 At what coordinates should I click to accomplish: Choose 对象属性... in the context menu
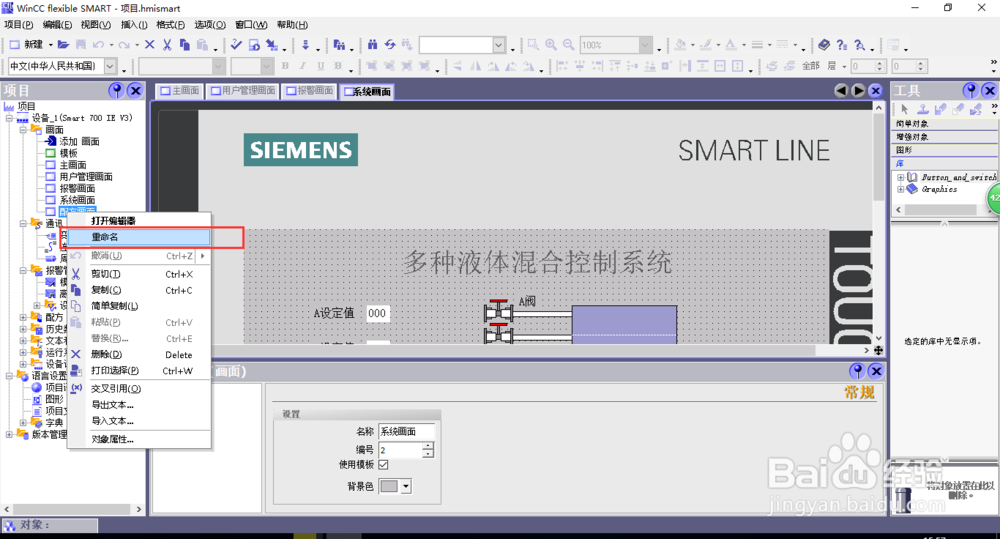138,439
